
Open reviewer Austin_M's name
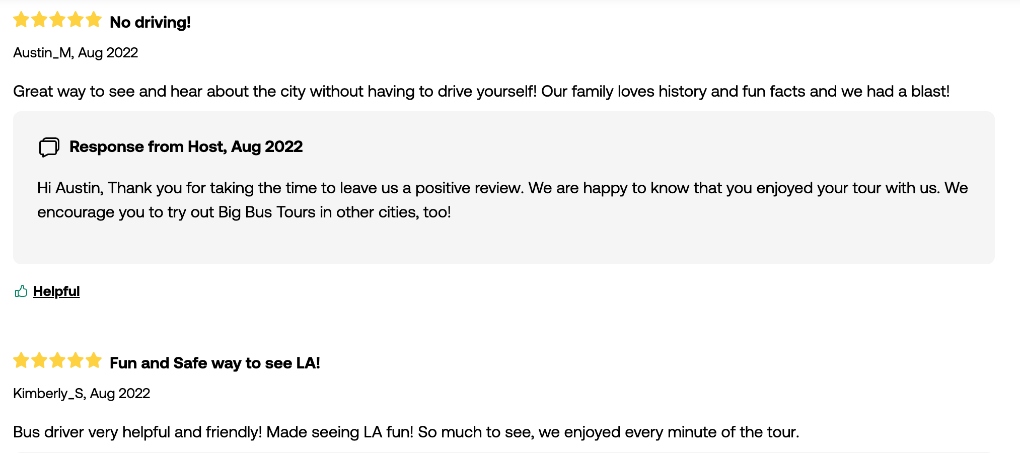coord(42,53)
